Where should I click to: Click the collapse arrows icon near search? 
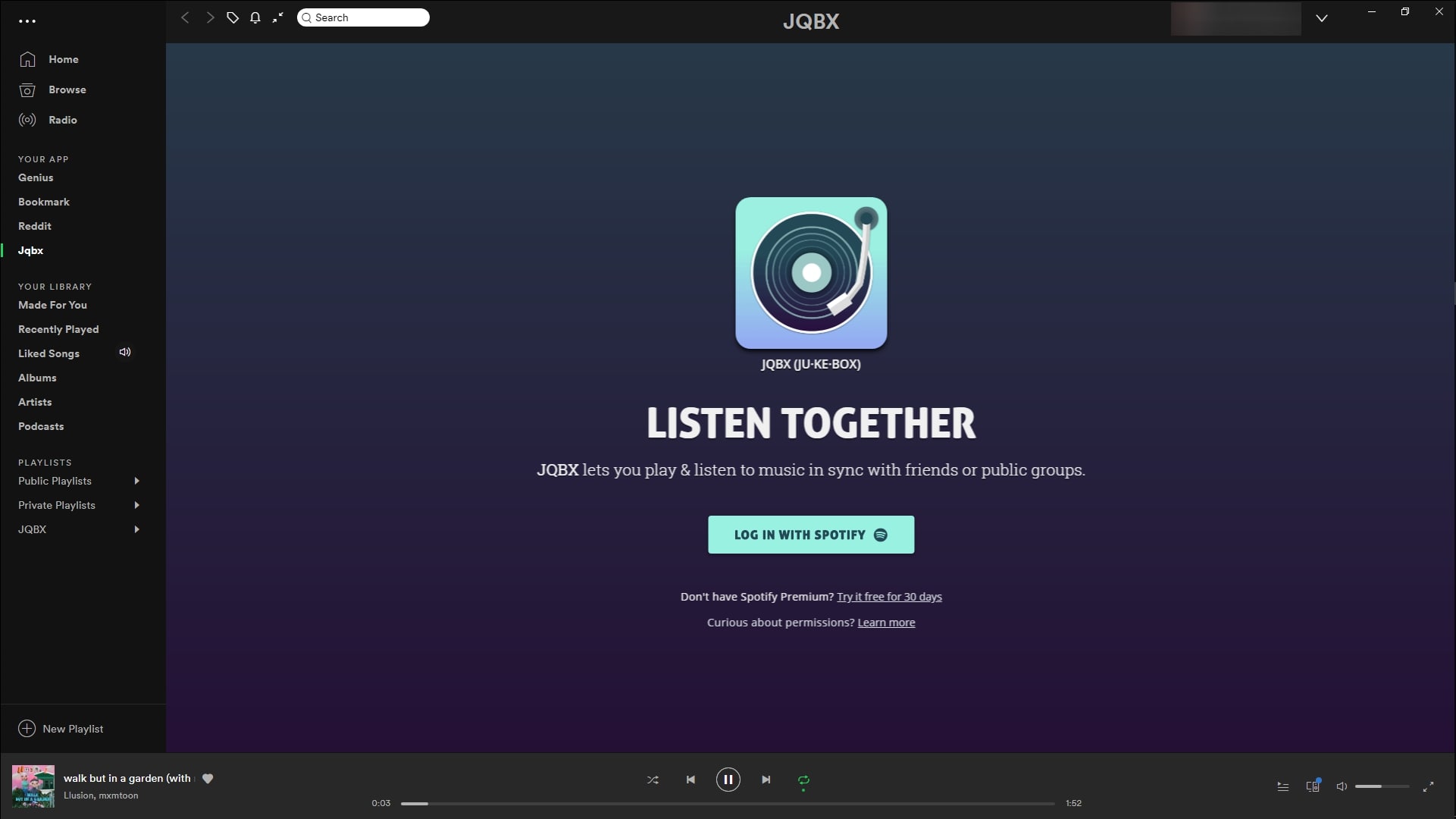(x=278, y=17)
